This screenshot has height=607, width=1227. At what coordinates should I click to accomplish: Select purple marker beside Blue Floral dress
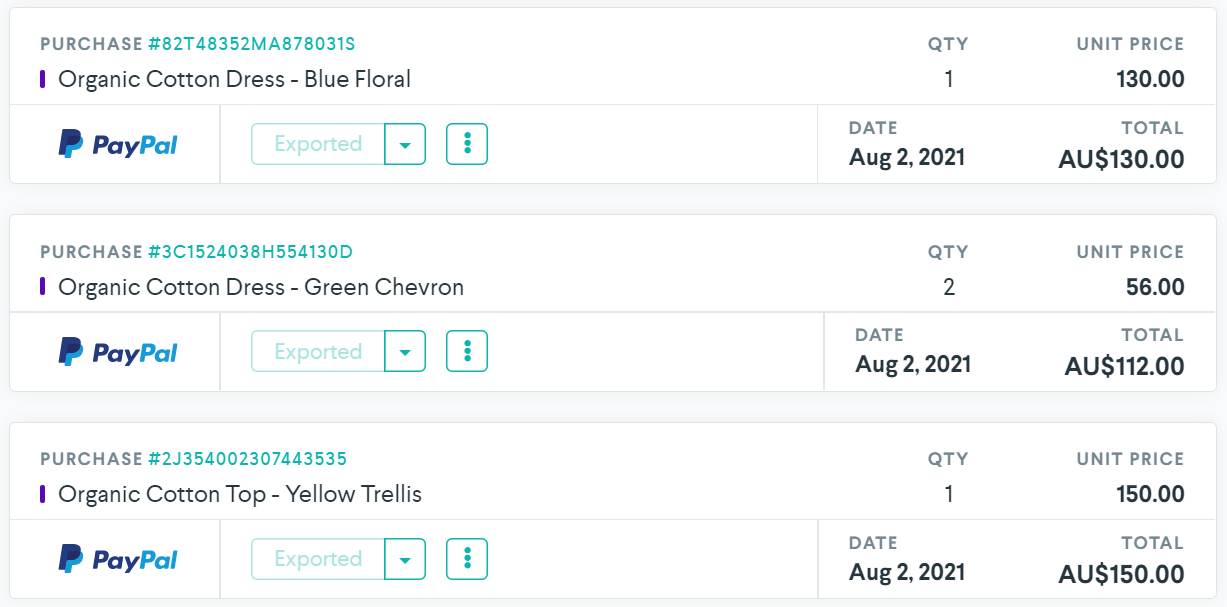[x=43, y=79]
